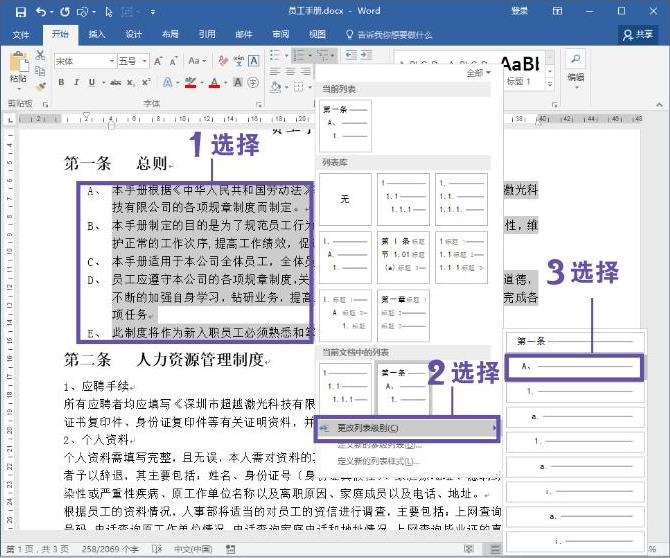Toggle italic formatting
The image size is (670, 558).
click(x=76, y=82)
